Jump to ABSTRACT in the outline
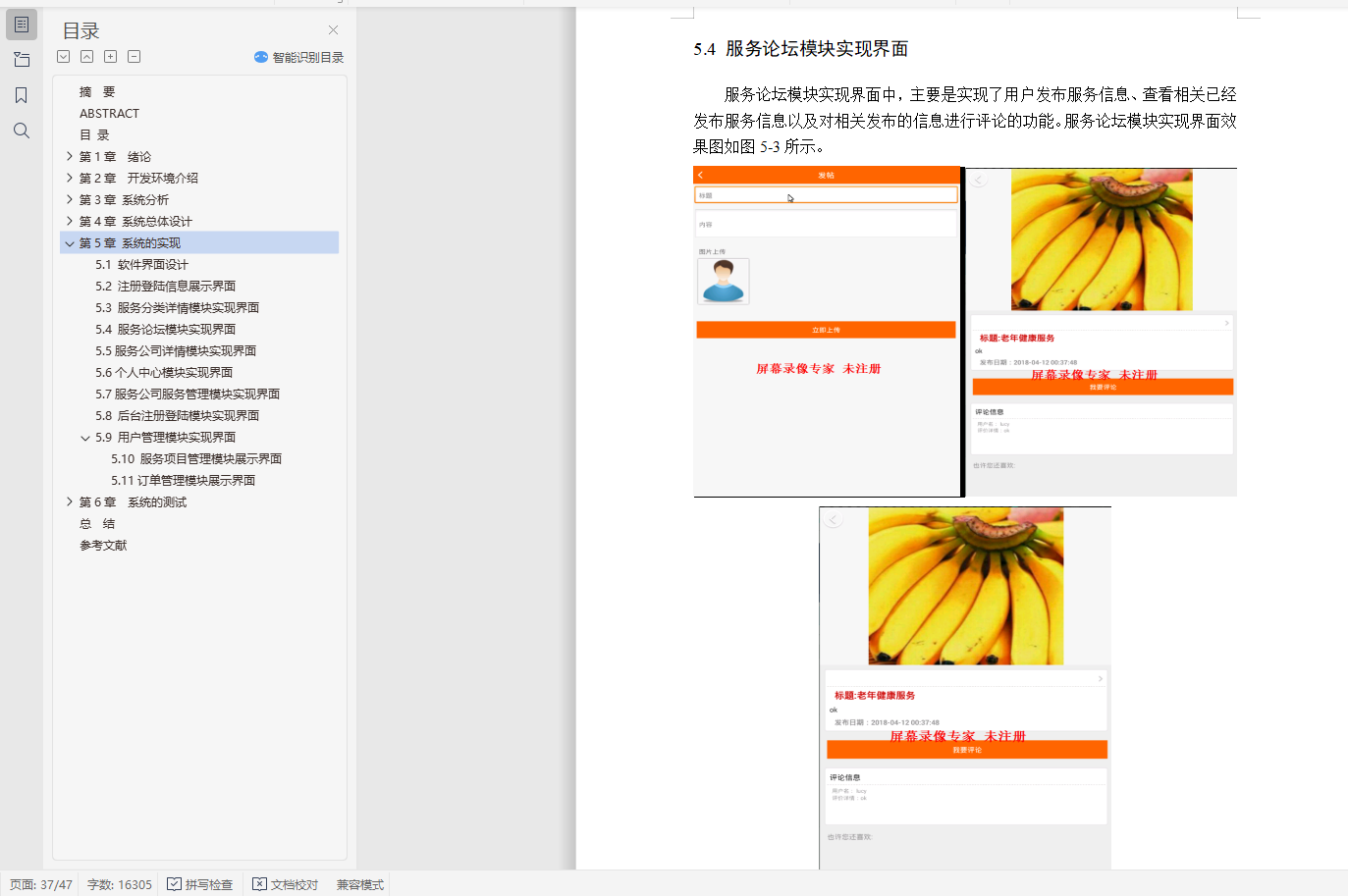Viewport: 1348px width, 896px height. point(109,114)
